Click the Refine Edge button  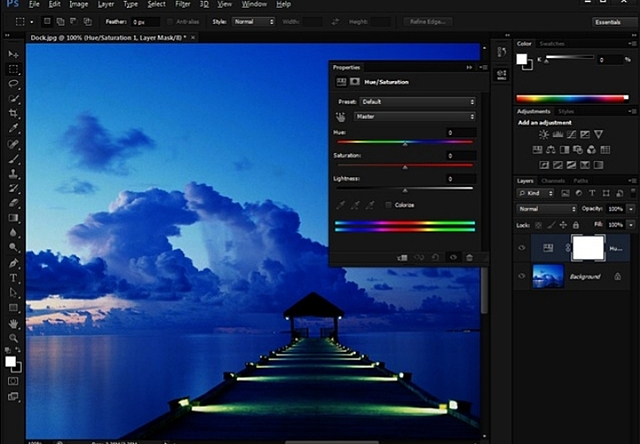428,22
